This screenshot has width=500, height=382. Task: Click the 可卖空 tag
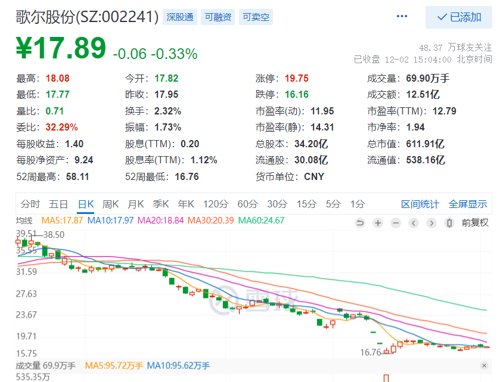tap(256, 17)
